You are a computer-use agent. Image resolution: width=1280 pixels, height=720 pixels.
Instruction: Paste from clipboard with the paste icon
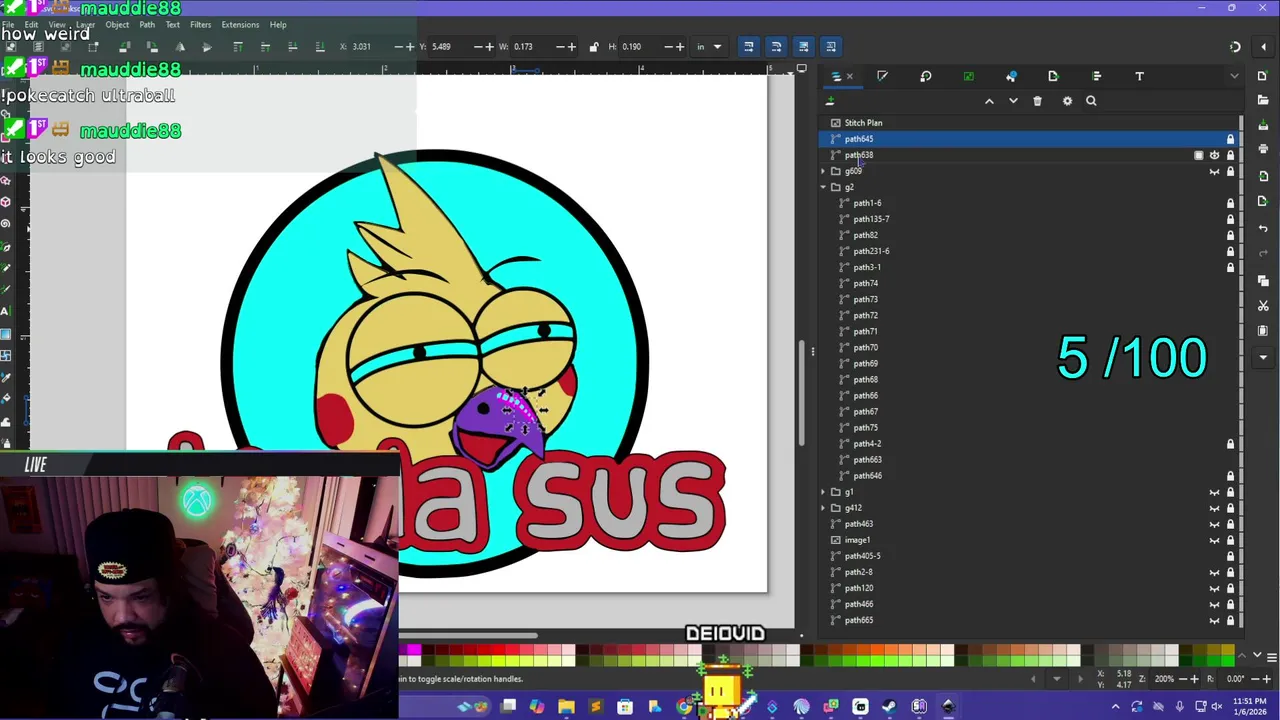click(x=1263, y=330)
